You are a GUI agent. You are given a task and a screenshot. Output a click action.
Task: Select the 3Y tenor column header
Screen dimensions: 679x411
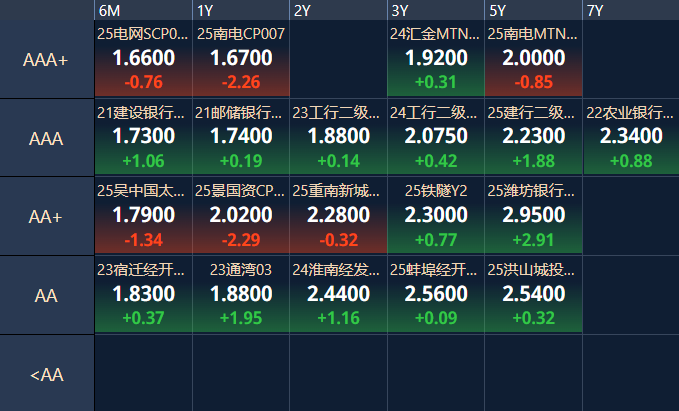(436, 10)
